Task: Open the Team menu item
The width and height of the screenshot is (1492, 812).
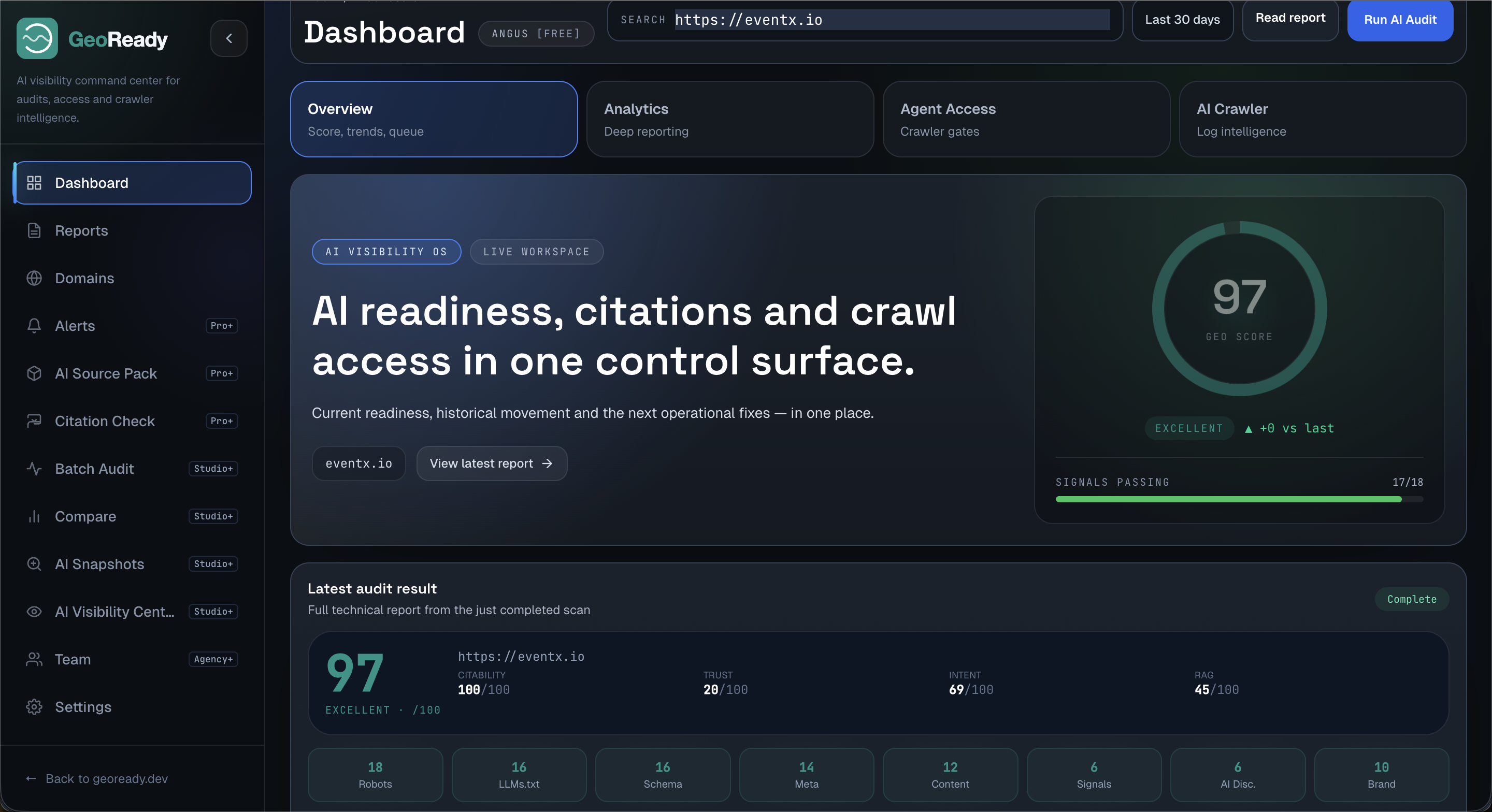Action: point(133,659)
